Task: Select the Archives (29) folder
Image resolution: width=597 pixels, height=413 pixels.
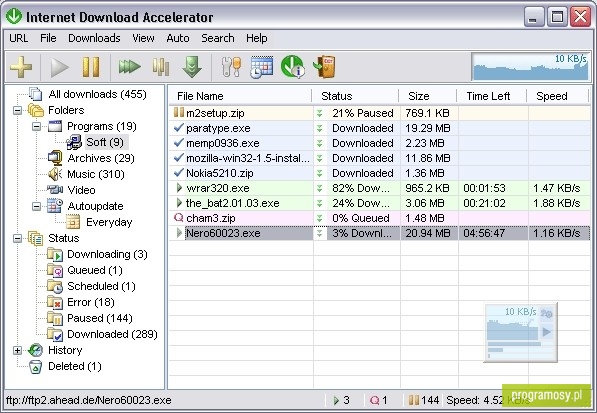Action: click(101, 158)
